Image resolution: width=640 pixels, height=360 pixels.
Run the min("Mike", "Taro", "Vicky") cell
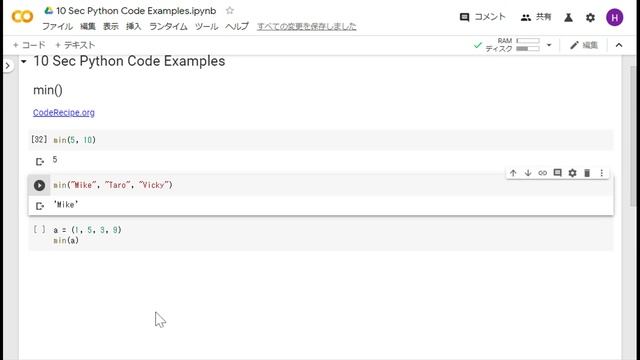click(x=39, y=185)
